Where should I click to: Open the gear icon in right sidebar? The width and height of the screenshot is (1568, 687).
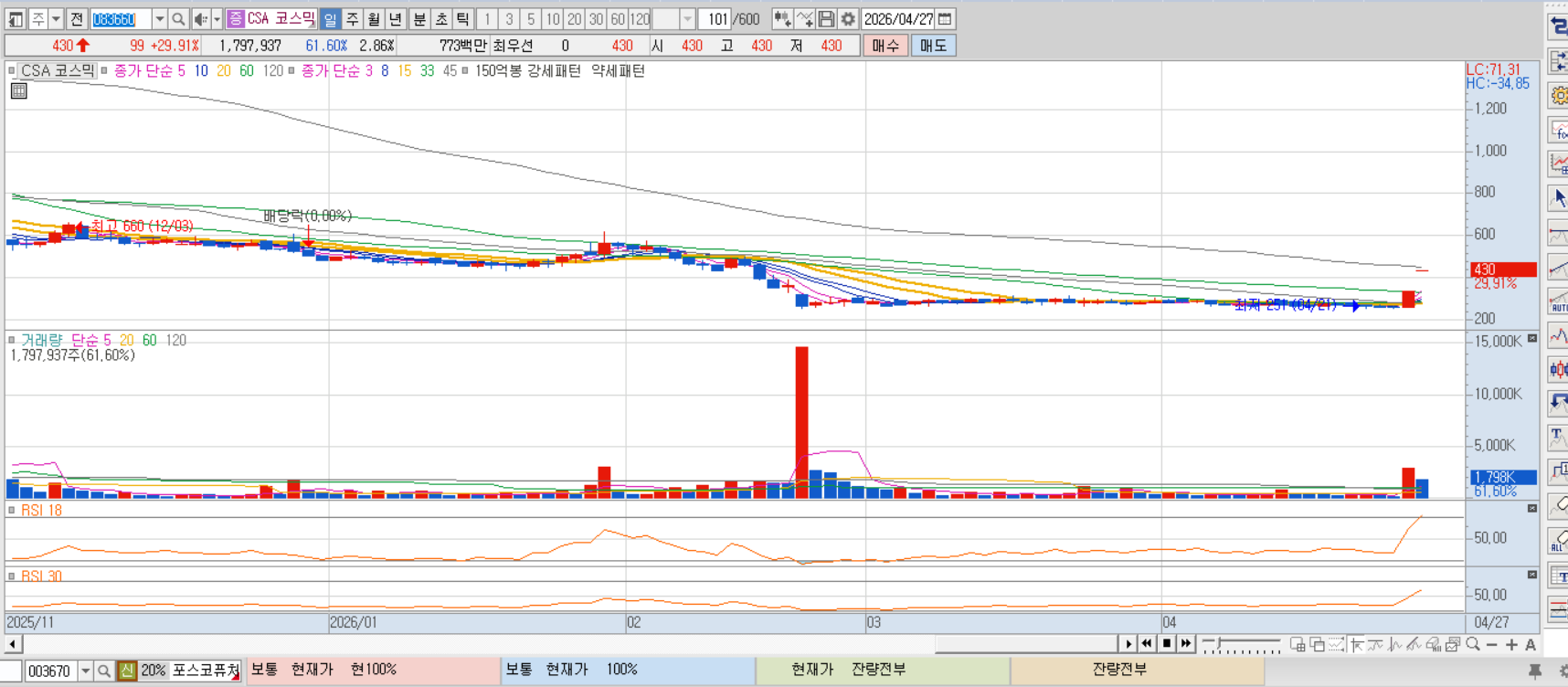click(x=1558, y=95)
